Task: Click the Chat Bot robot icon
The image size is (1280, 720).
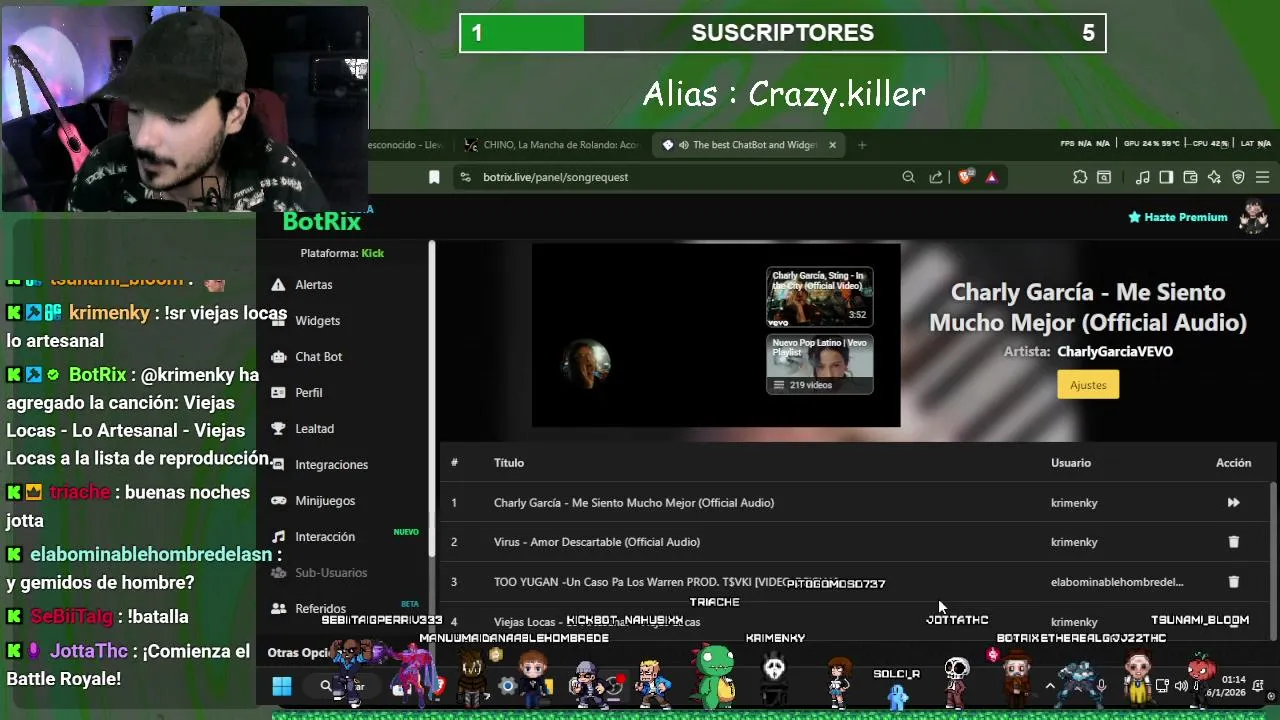Action: click(278, 357)
